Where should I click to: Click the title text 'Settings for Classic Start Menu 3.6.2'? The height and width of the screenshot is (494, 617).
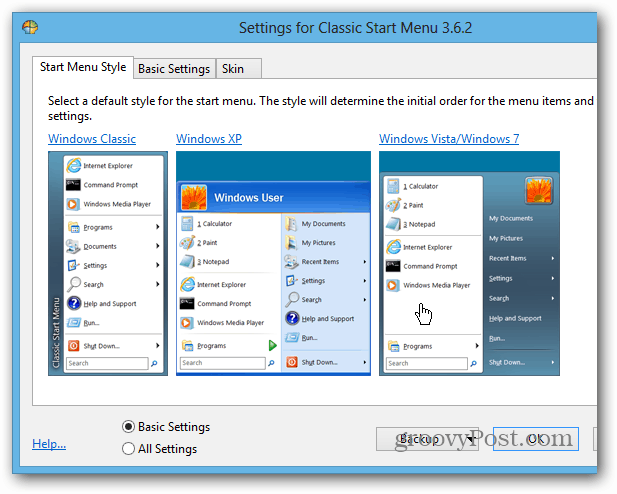click(355, 28)
